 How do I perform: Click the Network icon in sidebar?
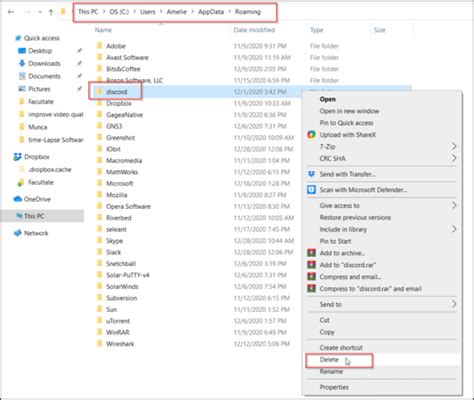pyautogui.click(x=17, y=233)
